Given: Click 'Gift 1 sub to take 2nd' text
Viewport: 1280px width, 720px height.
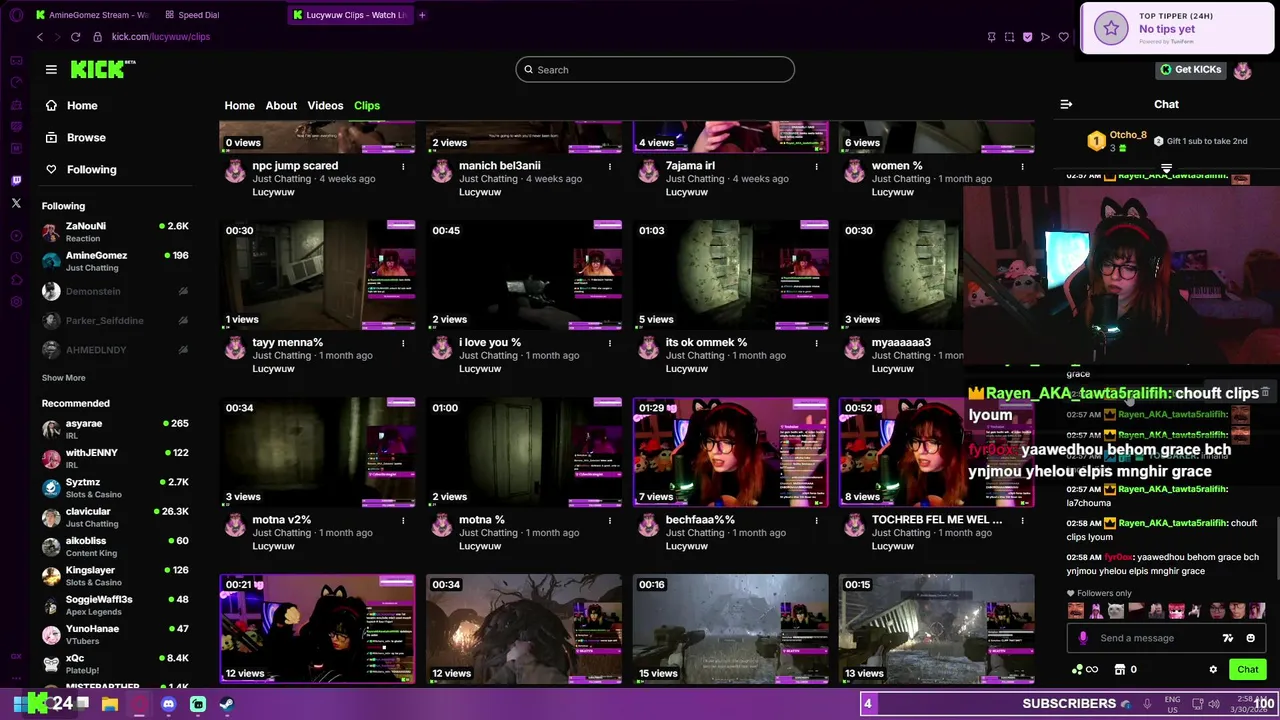Looking at the screenshot, I should pos(1207,141).
